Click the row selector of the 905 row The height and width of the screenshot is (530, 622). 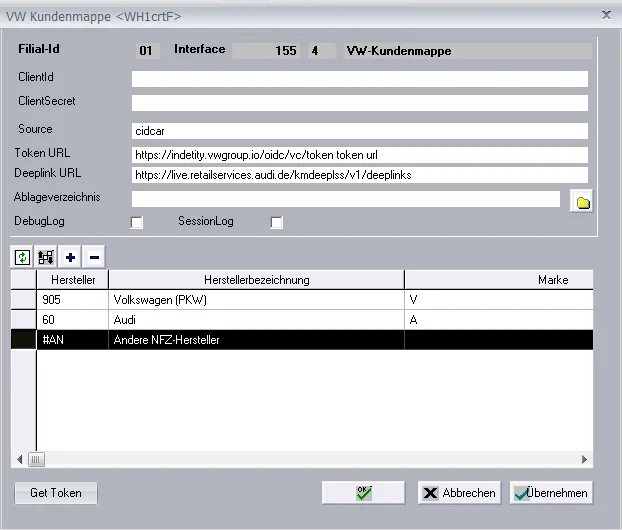(x=23, y=300)
